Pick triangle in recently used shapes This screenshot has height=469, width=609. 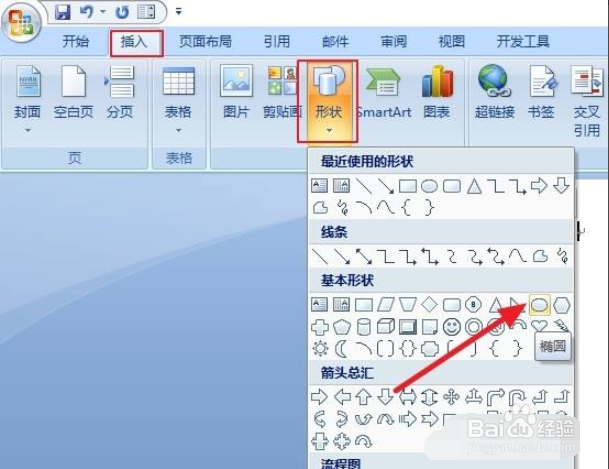pos(474,186)
